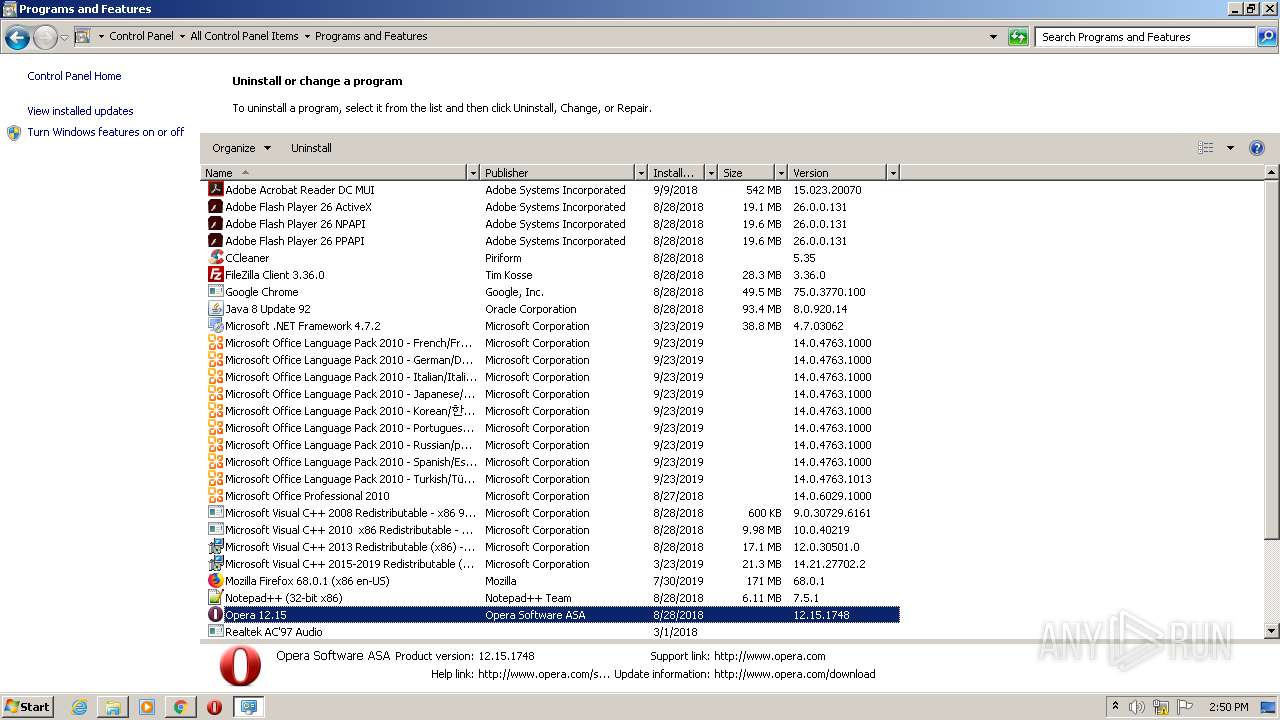Click the search magnifier icon

click(x=1267, y=37)
